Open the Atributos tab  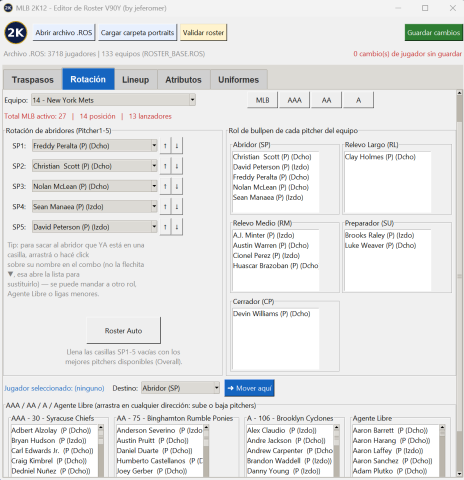(x=183, y=80)
